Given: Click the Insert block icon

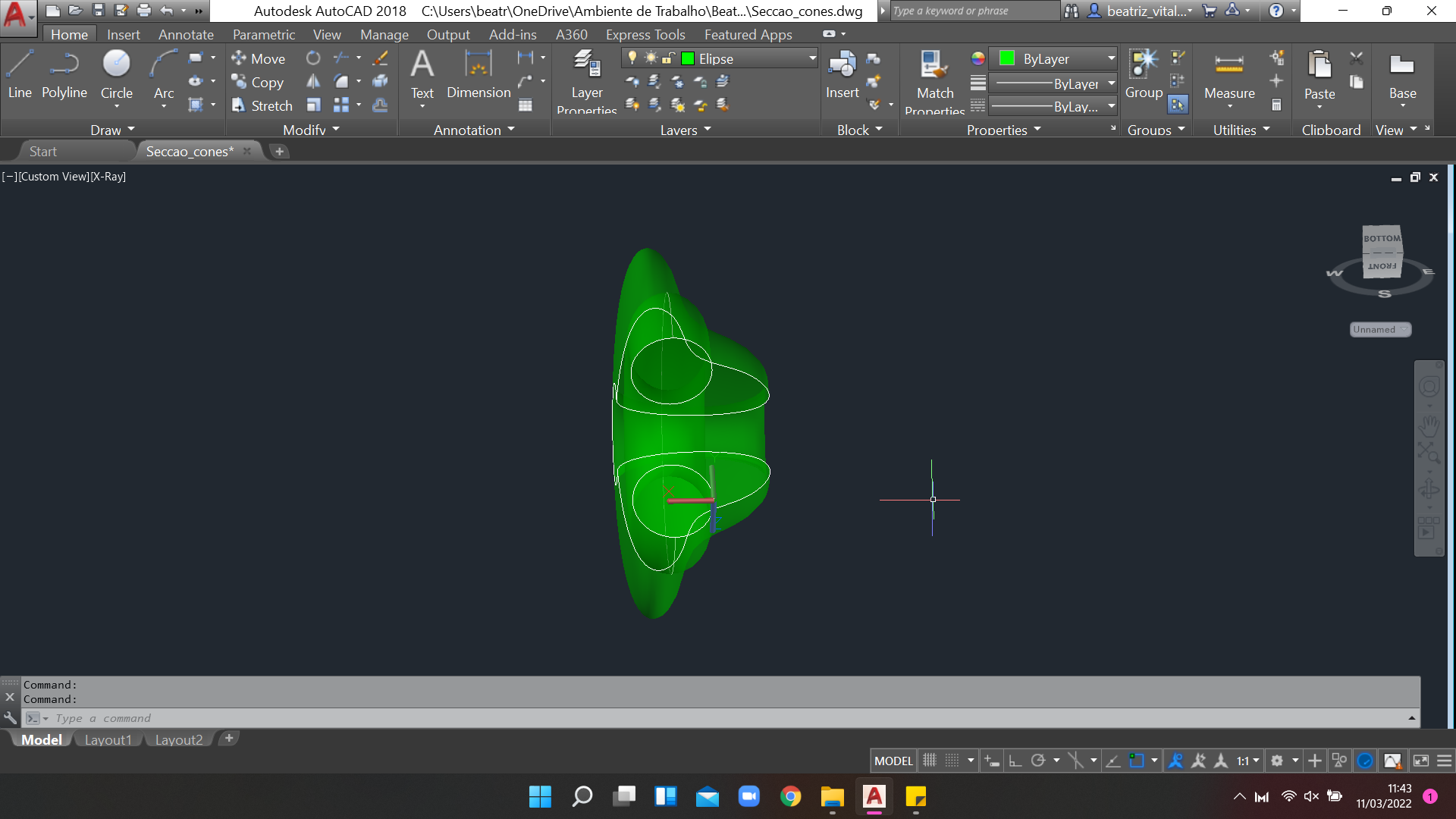Looking at the screenshot, I should tap(842, 75).
